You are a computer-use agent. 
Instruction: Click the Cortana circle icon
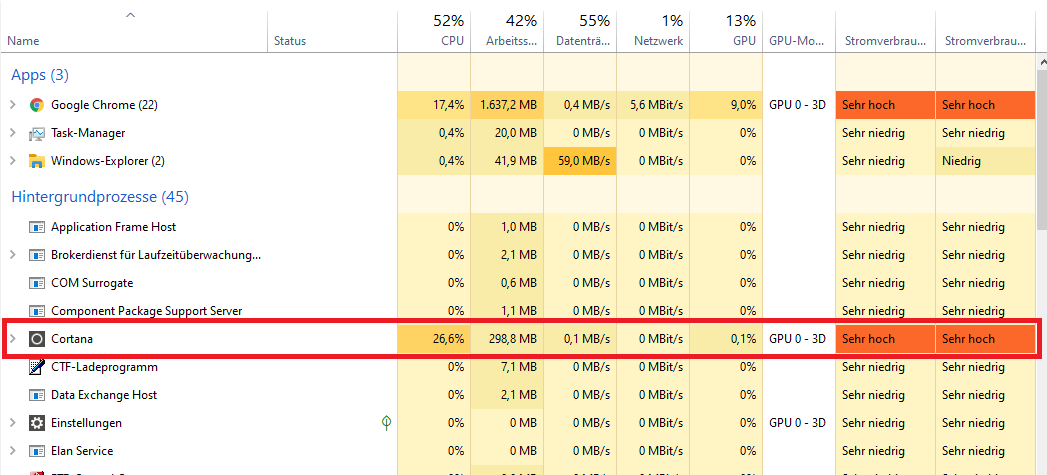pos(37,339)
